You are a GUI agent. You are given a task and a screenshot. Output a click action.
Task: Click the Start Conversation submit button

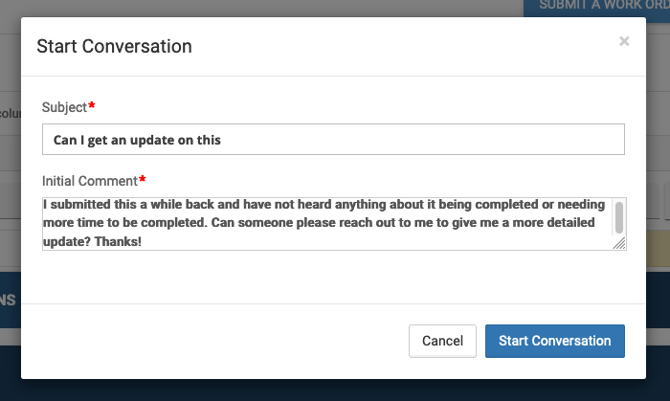[555, 341]
